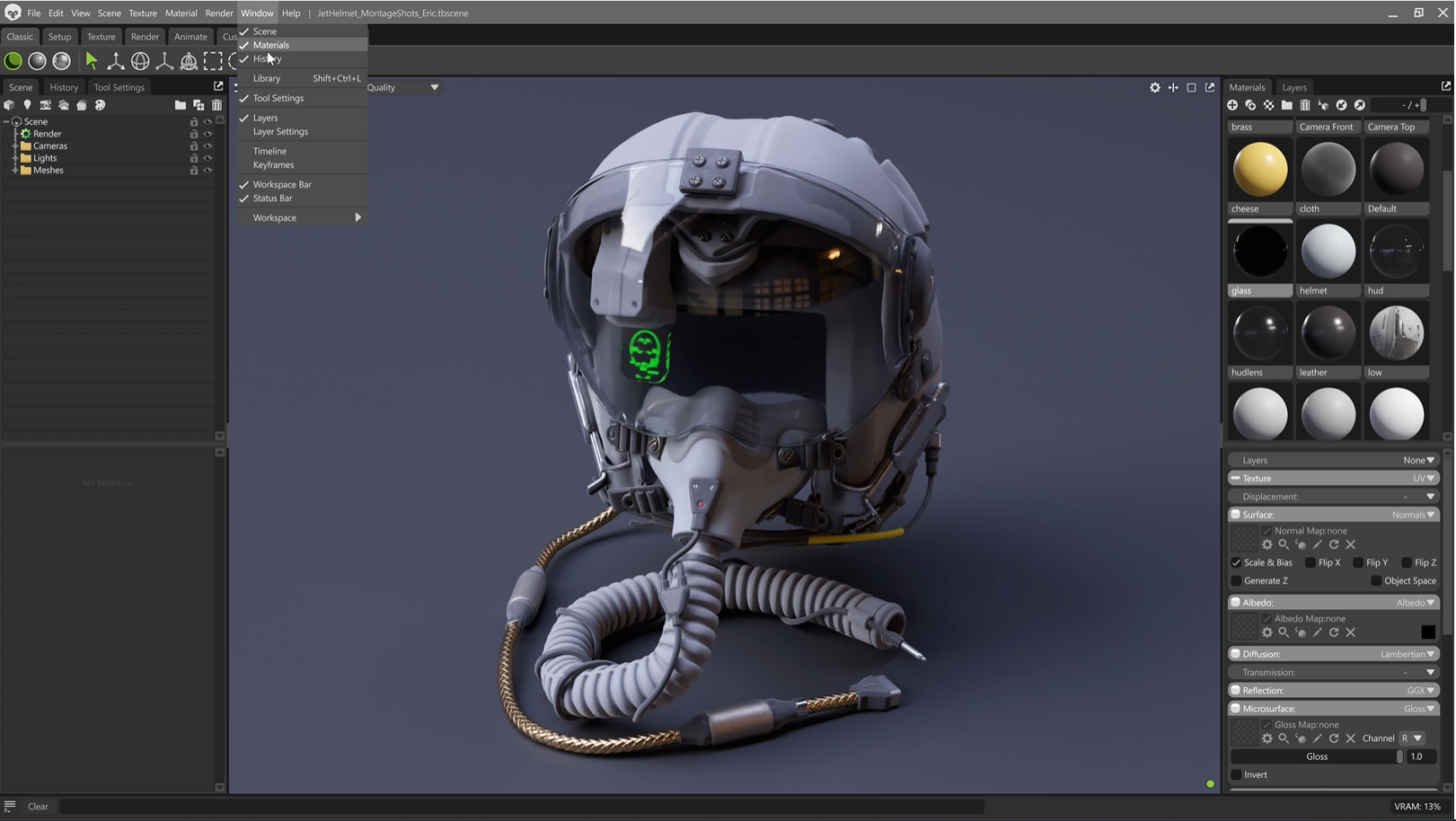Screen dimensions: 1456x821
Task: Uncheck Scale & Bias option
Action: click(x=1236, y=562)
